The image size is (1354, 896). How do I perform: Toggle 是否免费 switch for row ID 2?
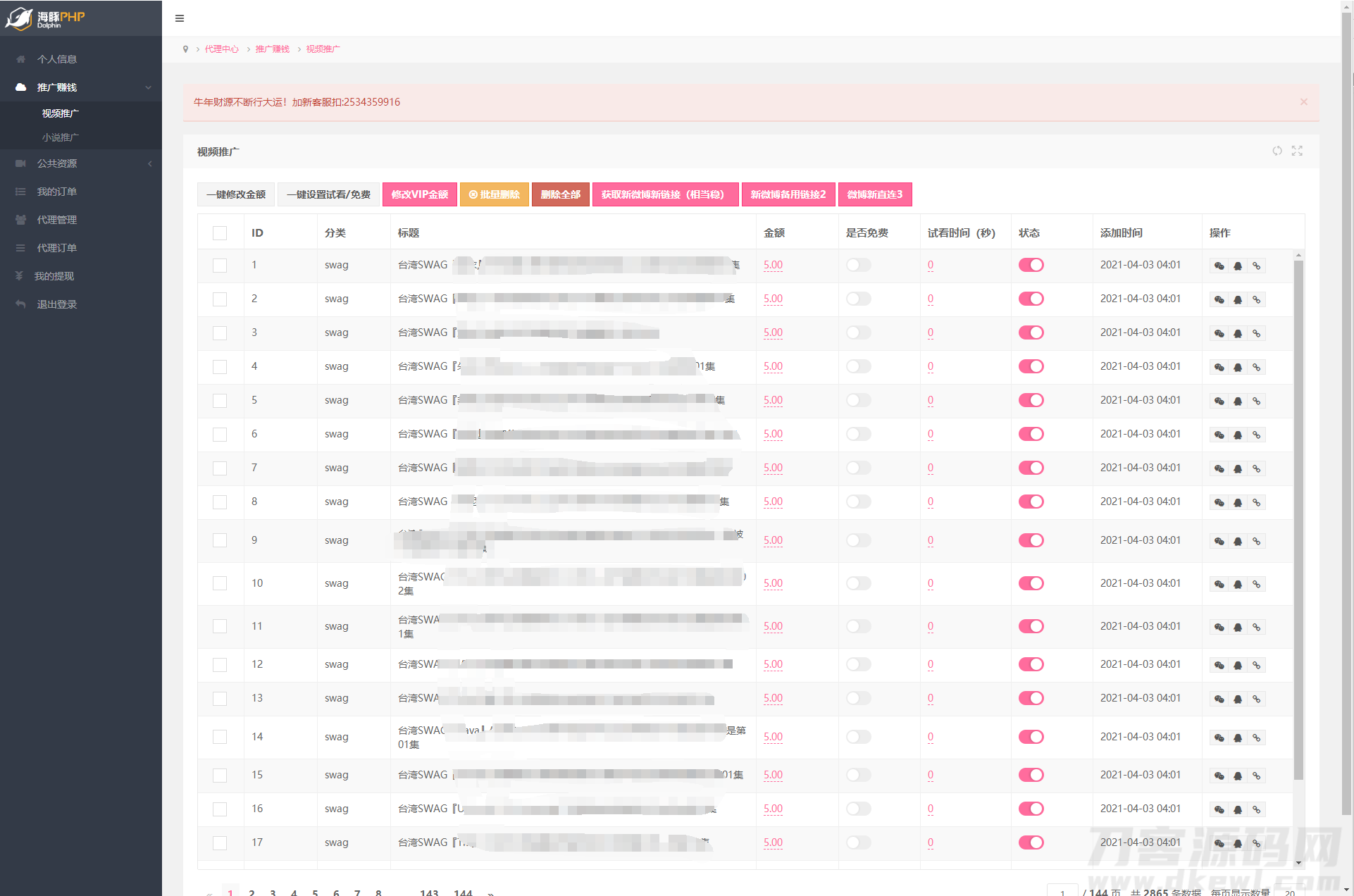click(858, 299)
